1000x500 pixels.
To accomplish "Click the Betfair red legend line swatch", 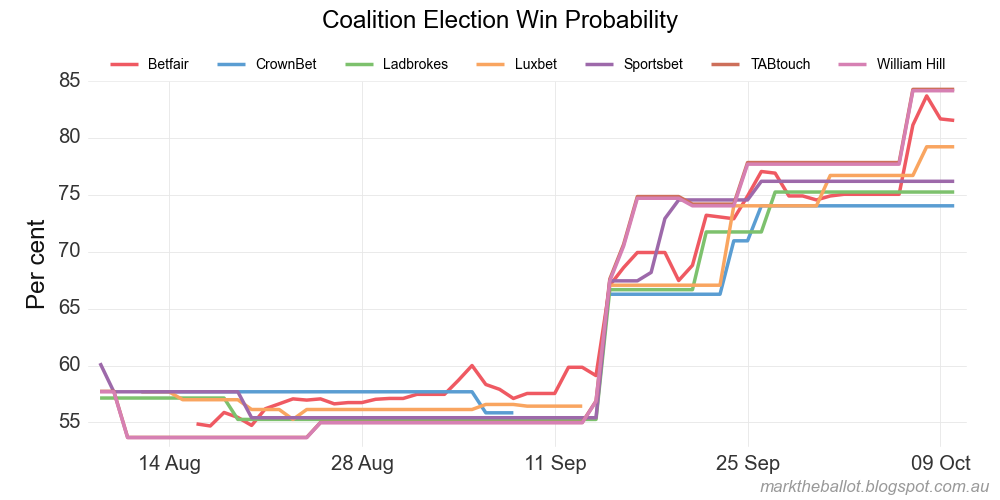I will coord(124,64).
